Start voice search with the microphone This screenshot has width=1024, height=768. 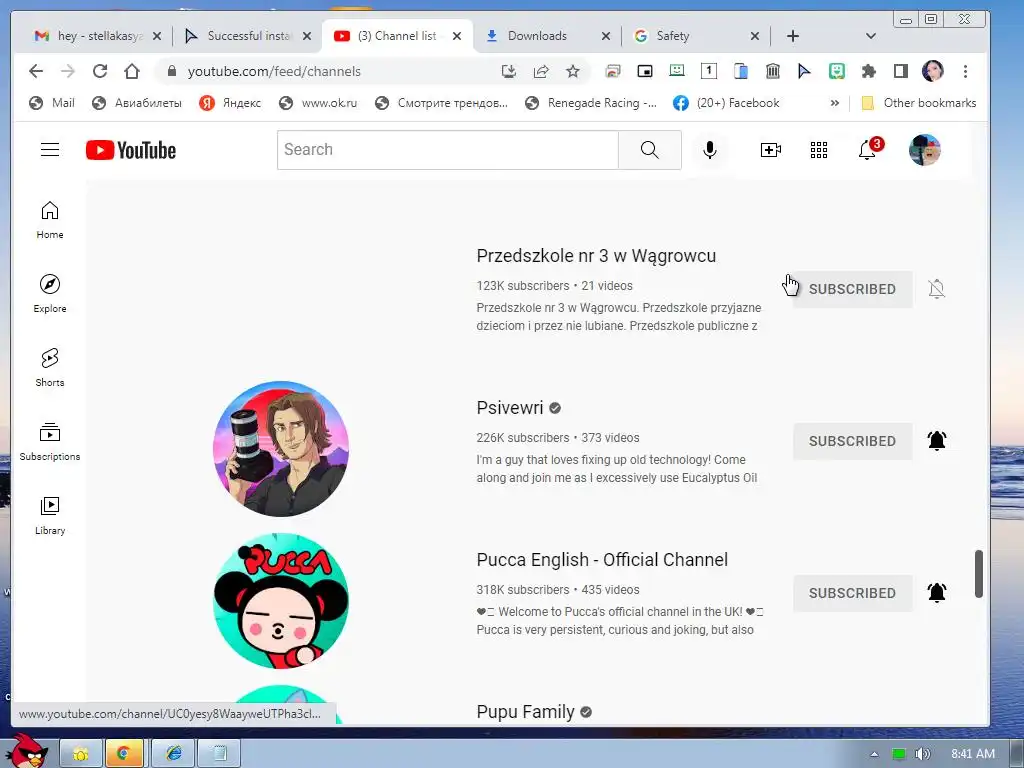coord(709,150)
